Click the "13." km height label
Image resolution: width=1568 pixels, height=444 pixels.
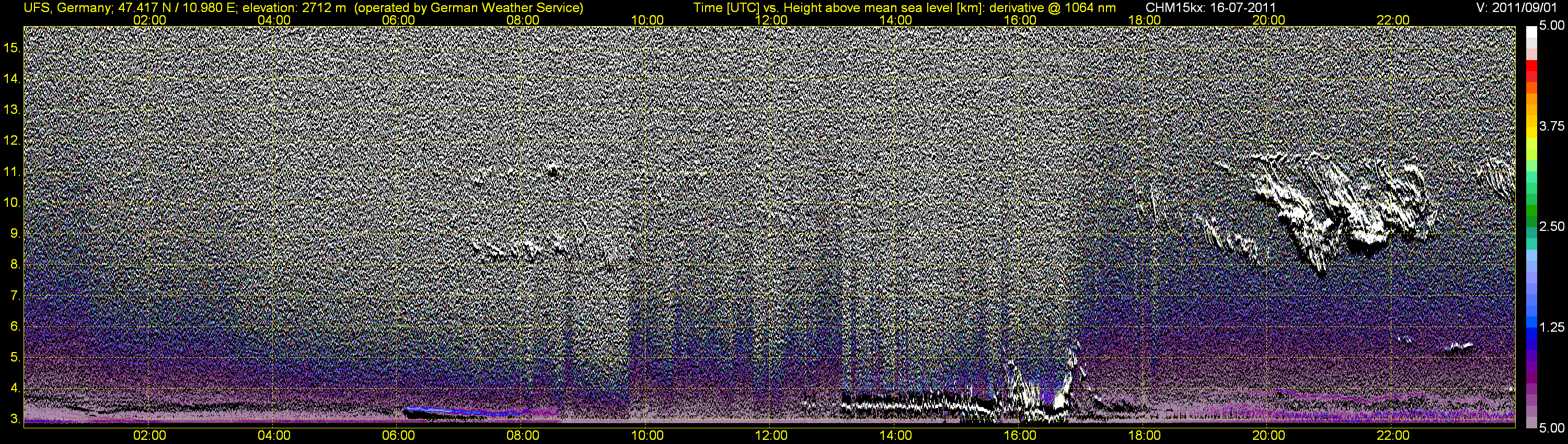click(x=12, y=110)
